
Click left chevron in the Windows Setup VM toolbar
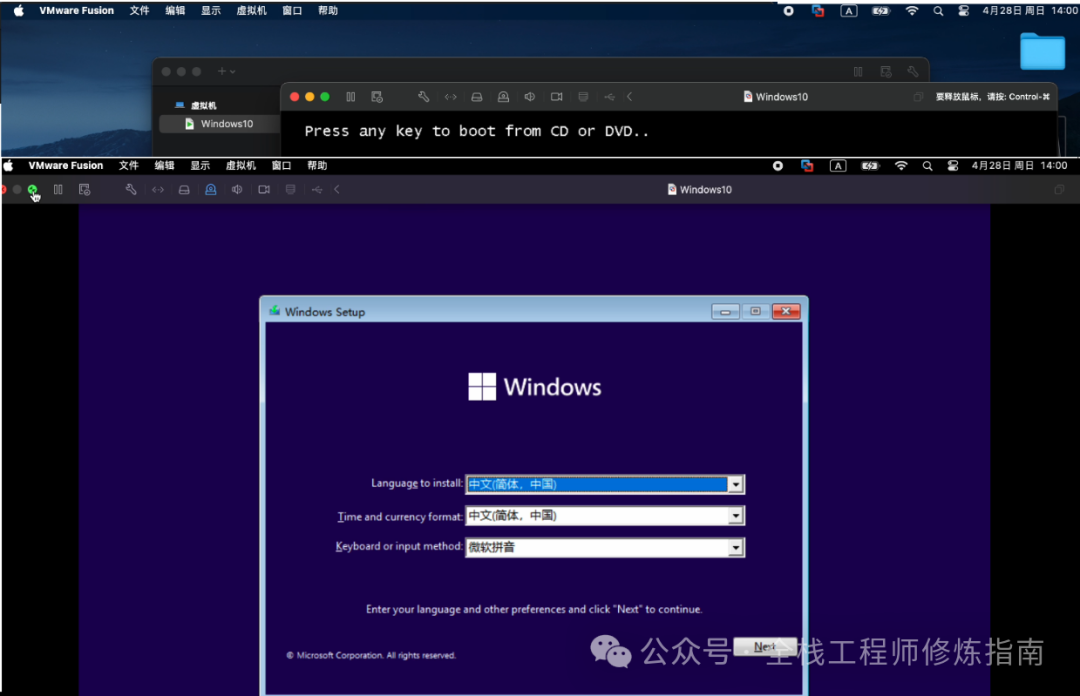click(x=337, y=190)
